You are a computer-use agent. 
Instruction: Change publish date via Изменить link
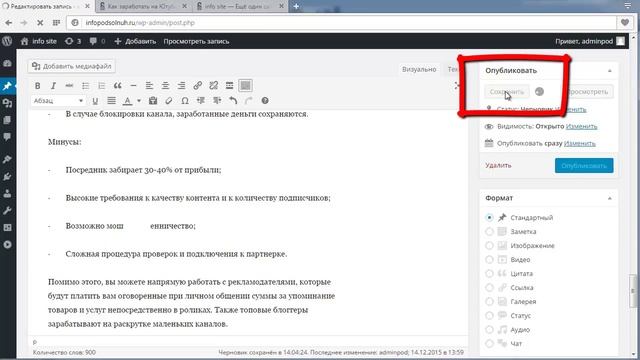coord(580,144)
